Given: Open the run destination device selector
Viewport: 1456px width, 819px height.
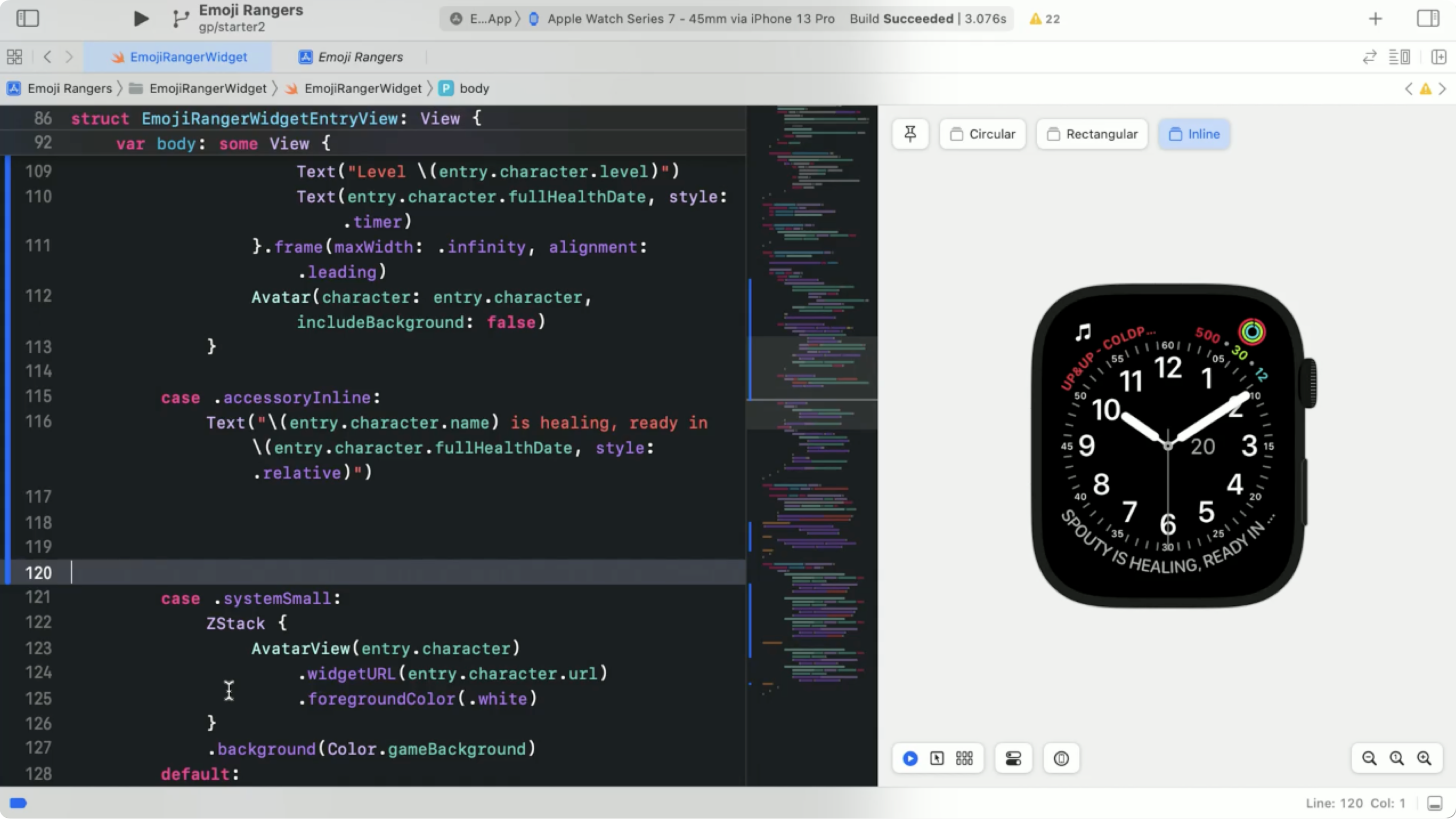Looking at the screenshot, I should click(690, 19).
